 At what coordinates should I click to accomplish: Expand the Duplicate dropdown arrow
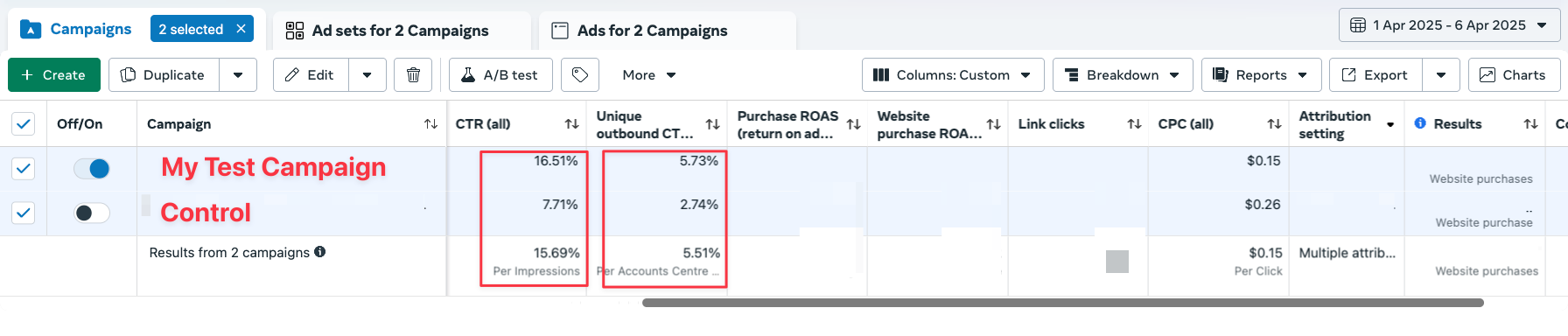click(238, 75)
